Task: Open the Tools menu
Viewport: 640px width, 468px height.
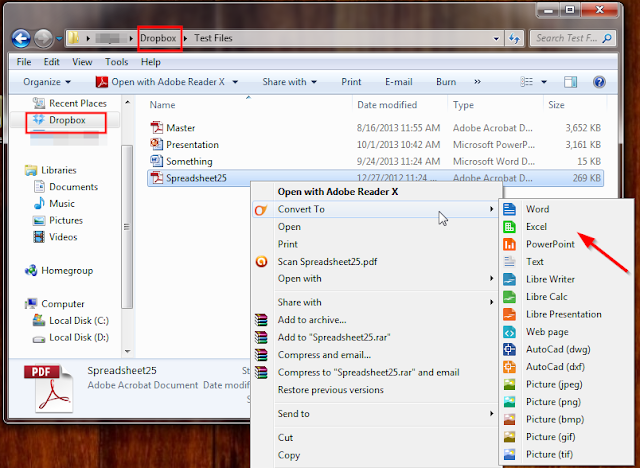Action: (116, 62)
